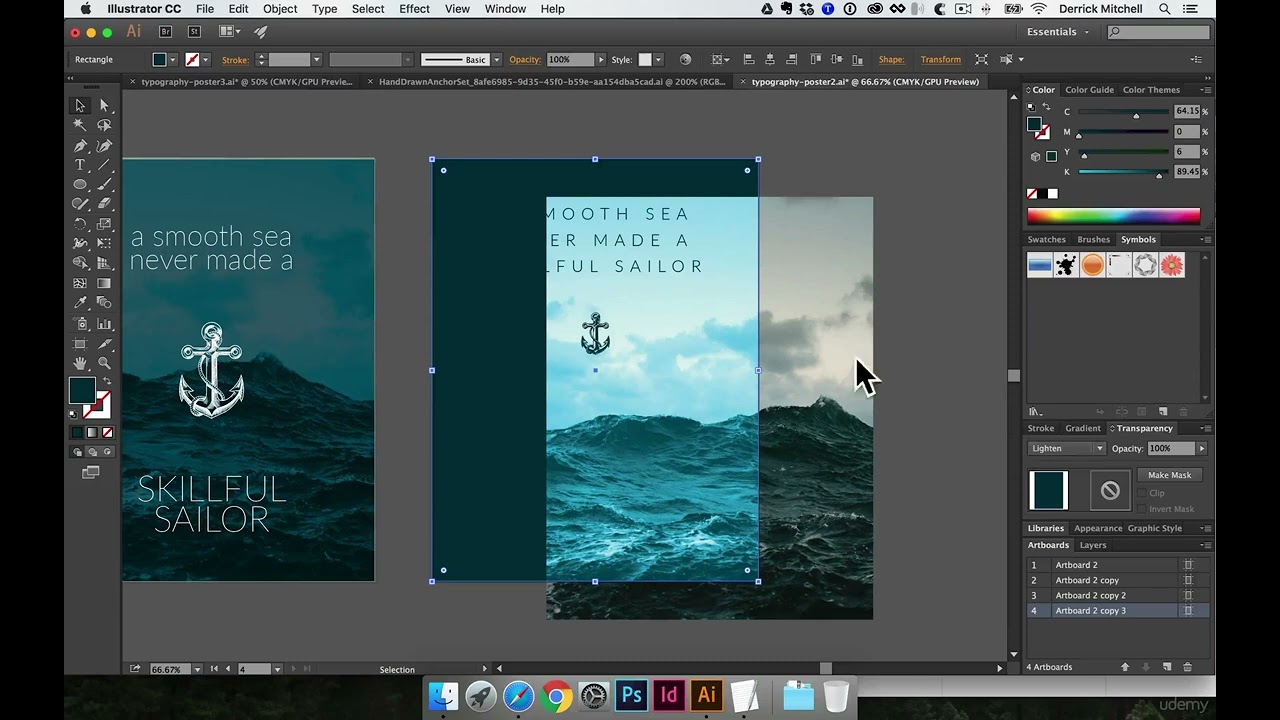
Task: Toggle orientation icon for Artboard 2 copy
Action: click(x=1188, y=580)
